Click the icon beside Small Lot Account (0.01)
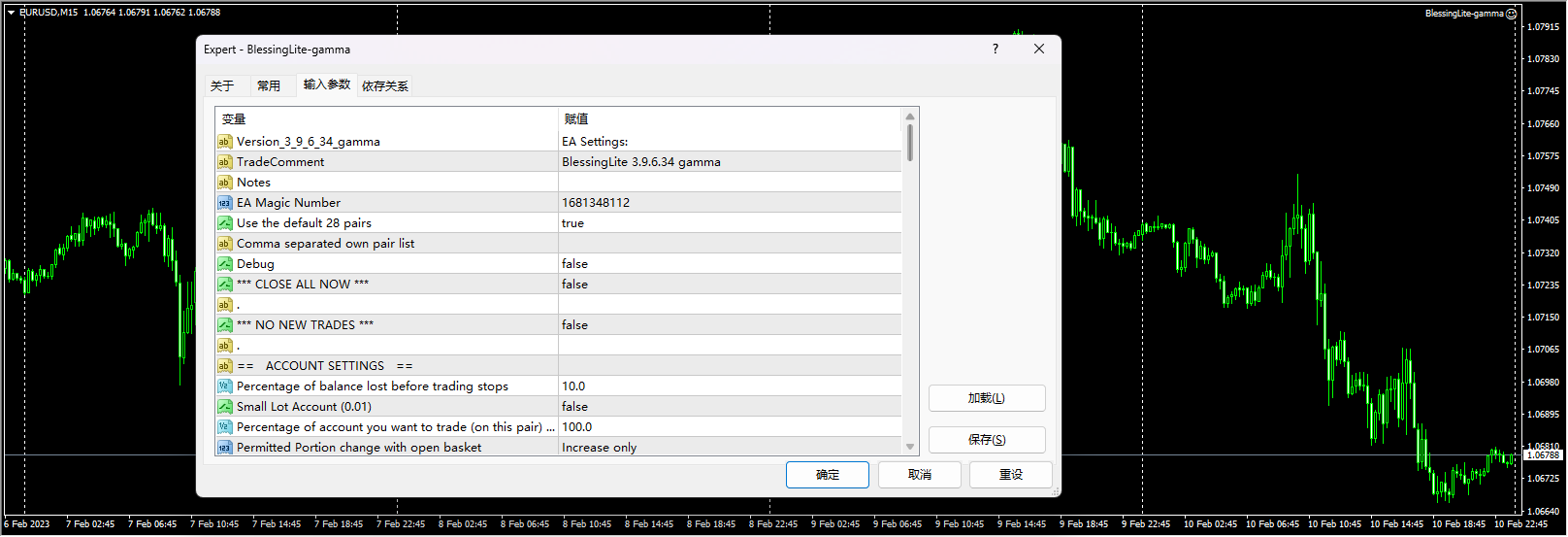 point(224,407)
